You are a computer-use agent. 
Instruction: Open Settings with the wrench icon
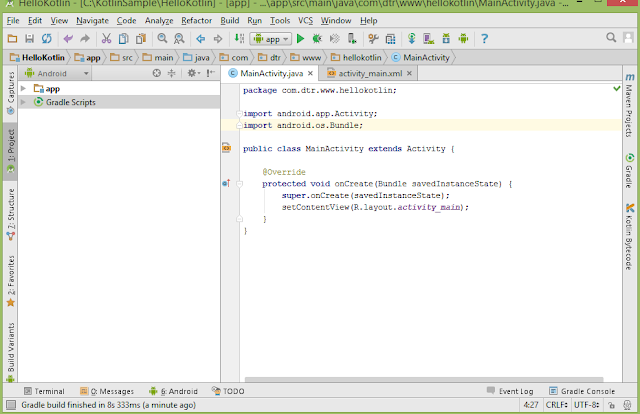click(373, 39)
